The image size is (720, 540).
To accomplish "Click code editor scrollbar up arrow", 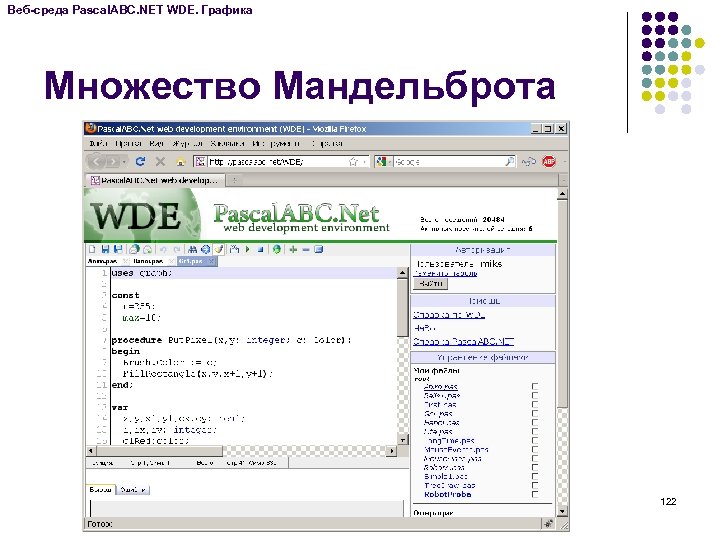I will coord(402,273).
